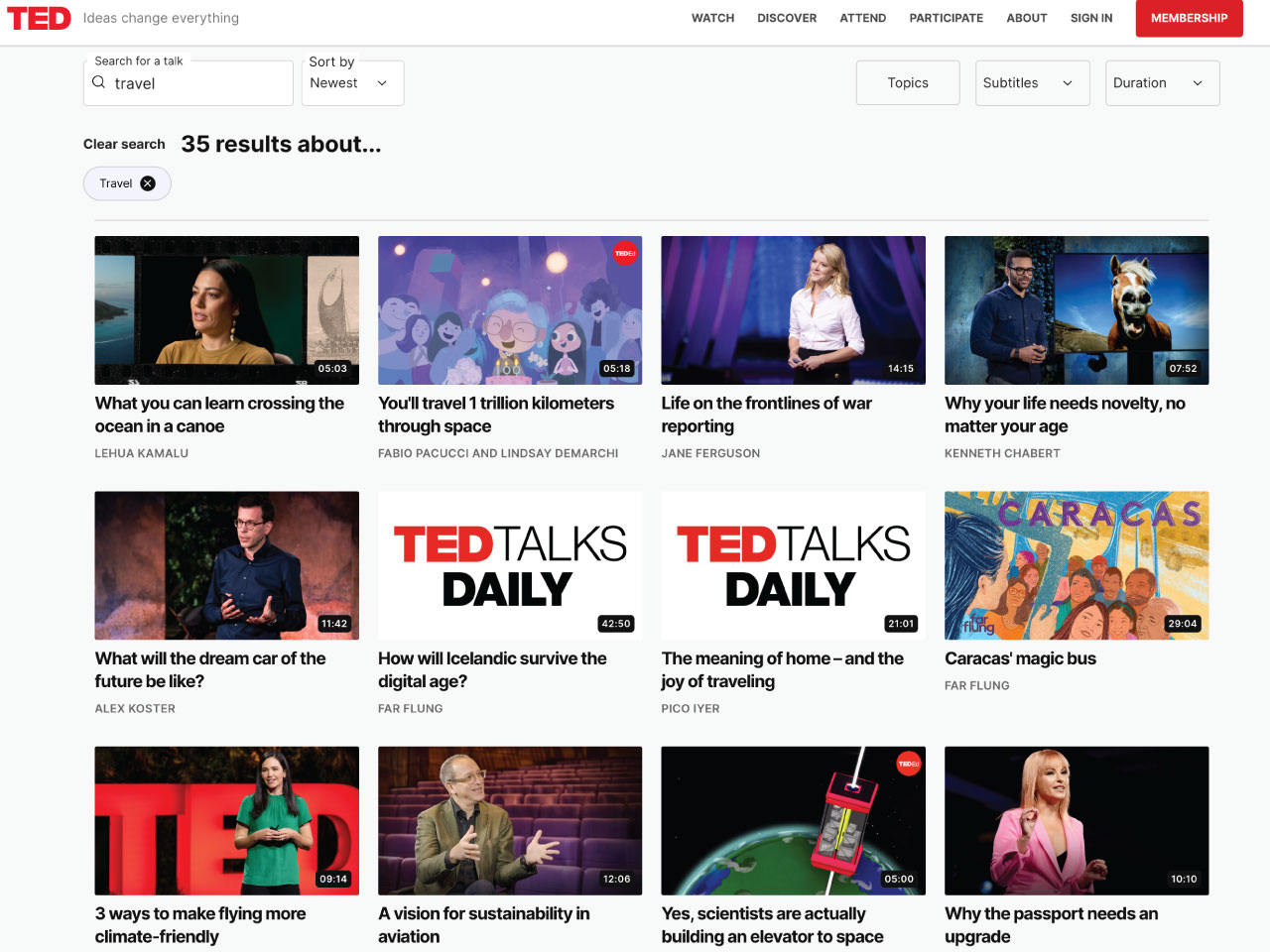Click title "3 ways to make flying more climate-friendly"
Screen dimensions: 1270x952
coord(200,925)
